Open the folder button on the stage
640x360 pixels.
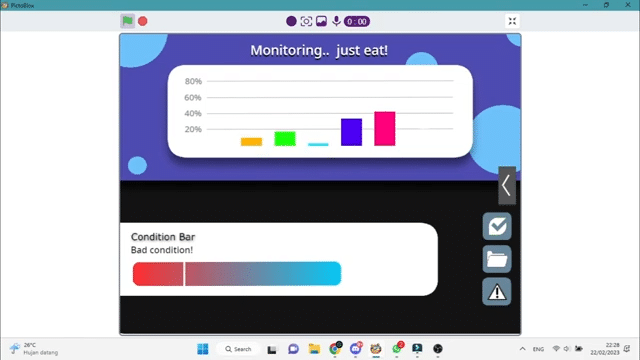click(497, 259)
